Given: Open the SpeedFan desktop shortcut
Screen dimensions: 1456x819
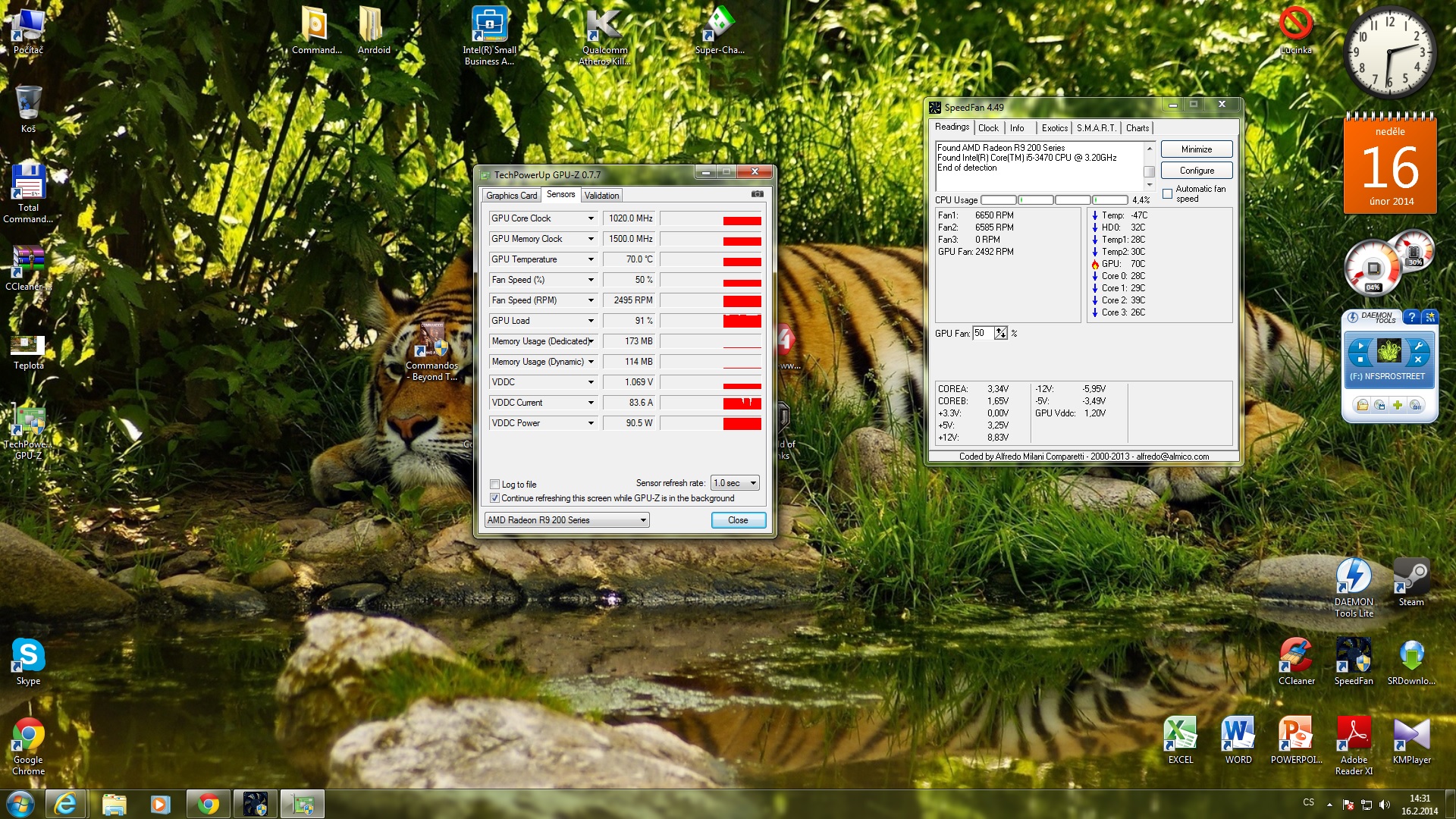Looking at the screenshot, I should [x=1354, y=657].
